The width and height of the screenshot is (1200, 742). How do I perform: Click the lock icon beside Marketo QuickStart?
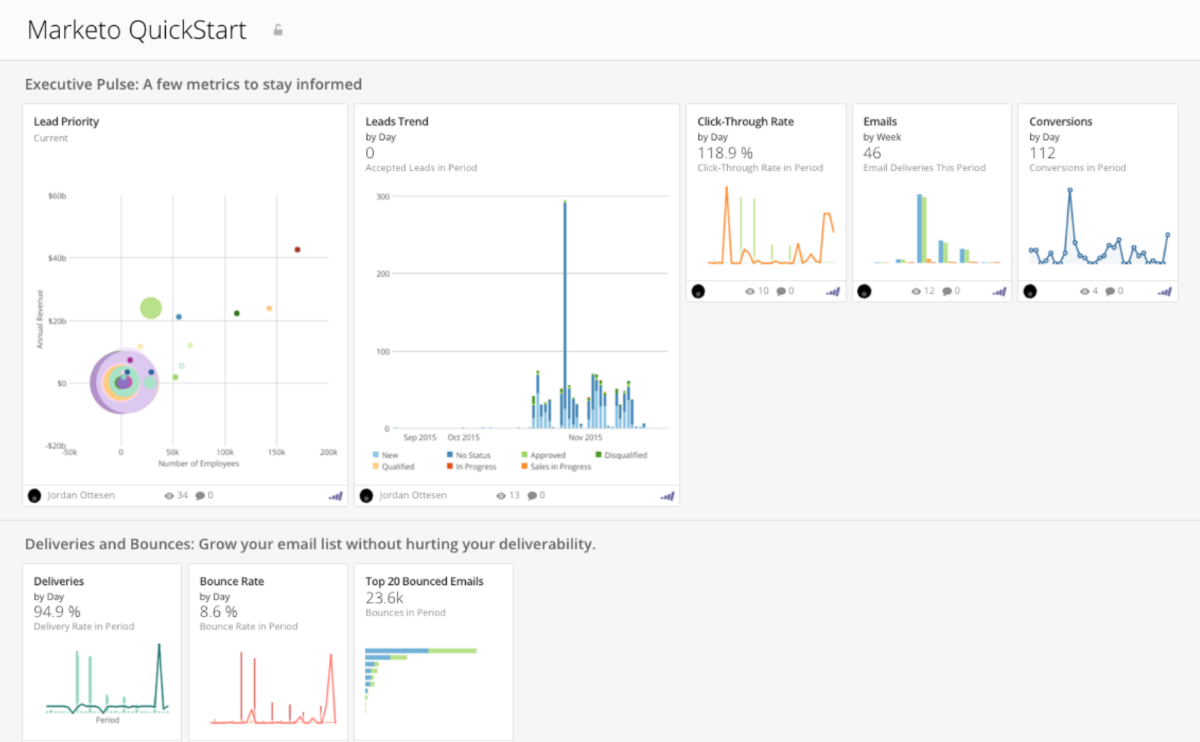[278, 30]
